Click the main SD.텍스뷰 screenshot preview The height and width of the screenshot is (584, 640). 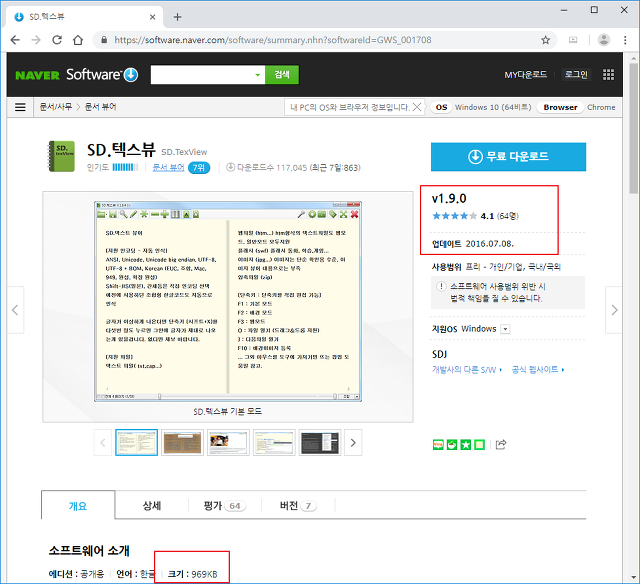coord(228,301)
